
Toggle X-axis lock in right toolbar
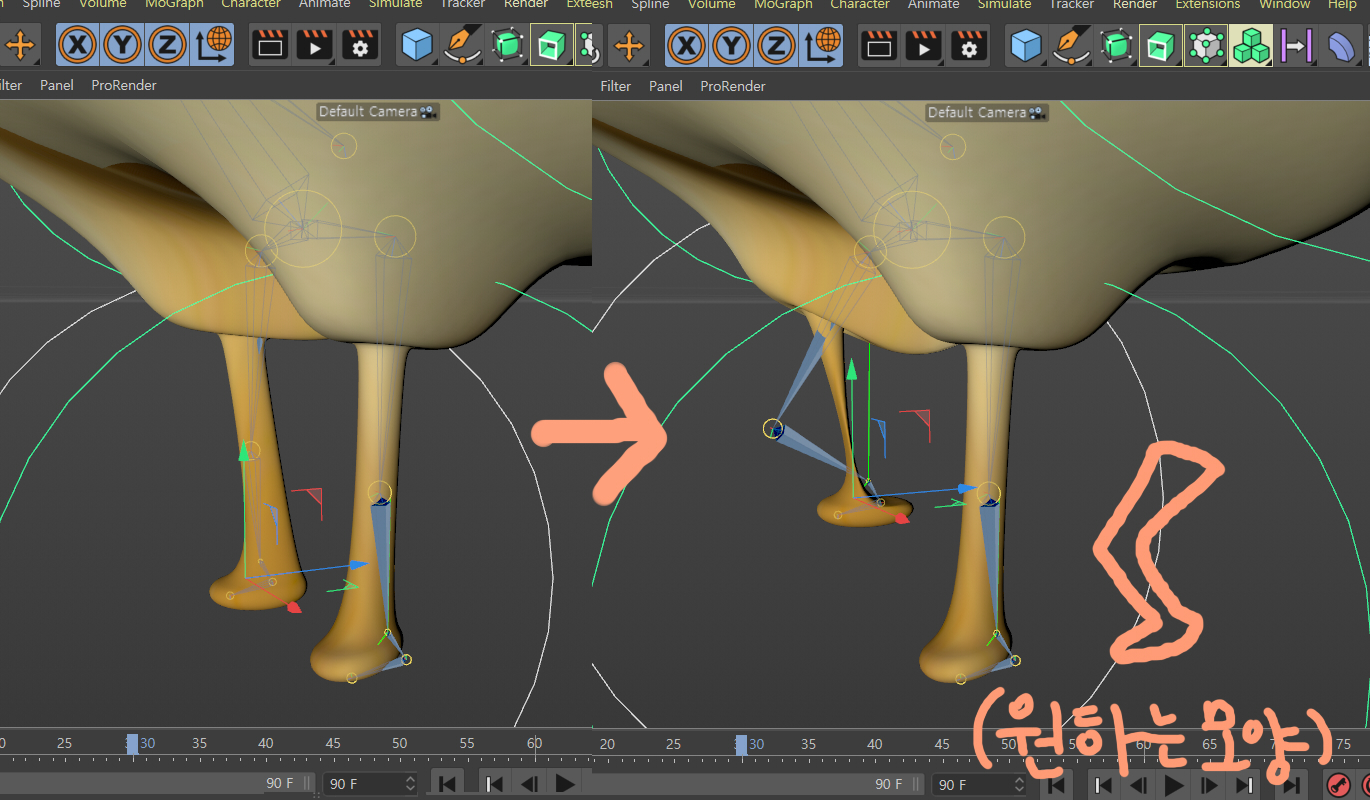687,46
